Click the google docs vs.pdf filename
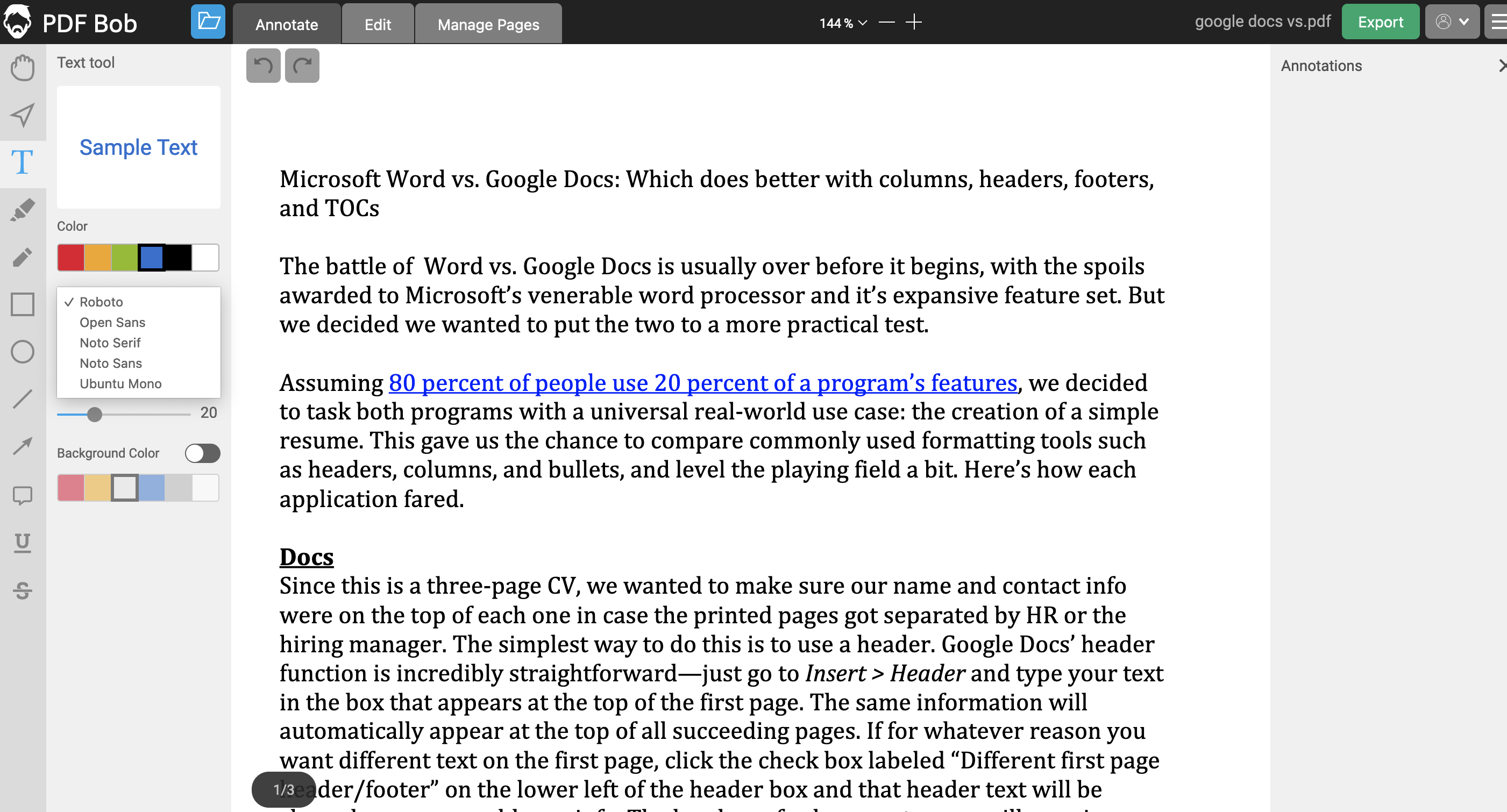 click(x=1262, y=22)
